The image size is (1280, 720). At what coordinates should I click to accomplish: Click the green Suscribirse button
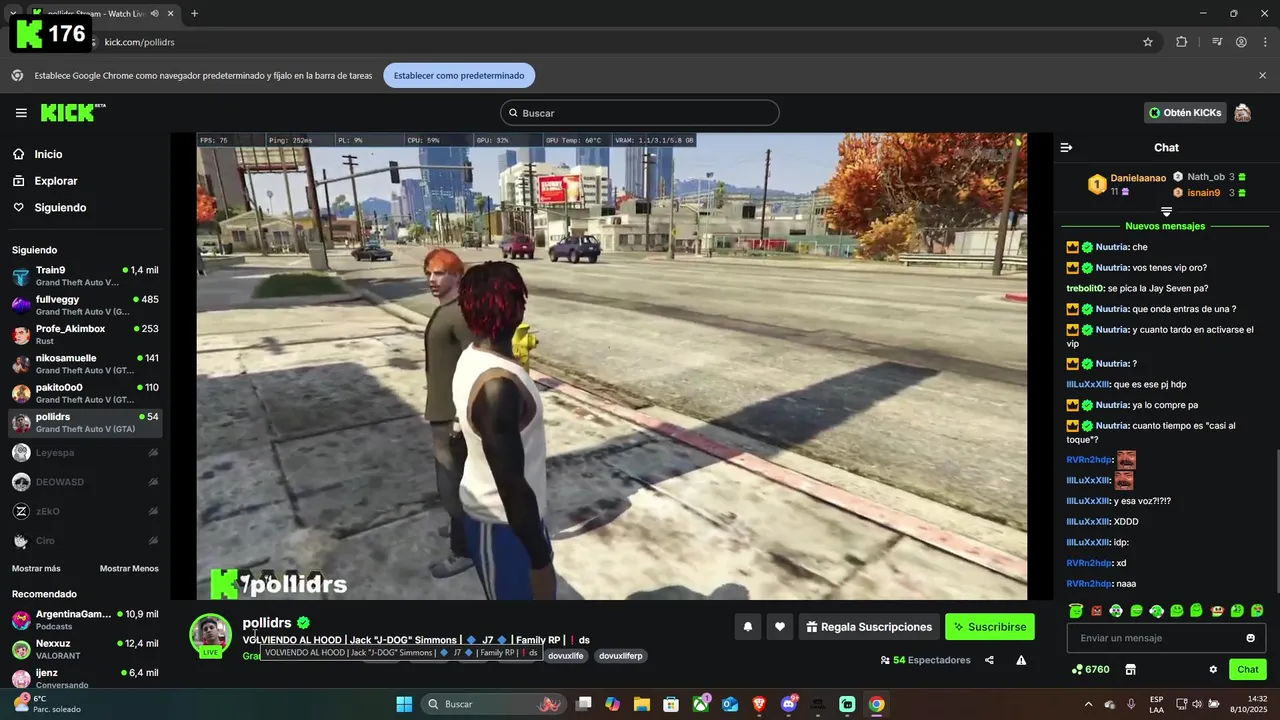990,627
